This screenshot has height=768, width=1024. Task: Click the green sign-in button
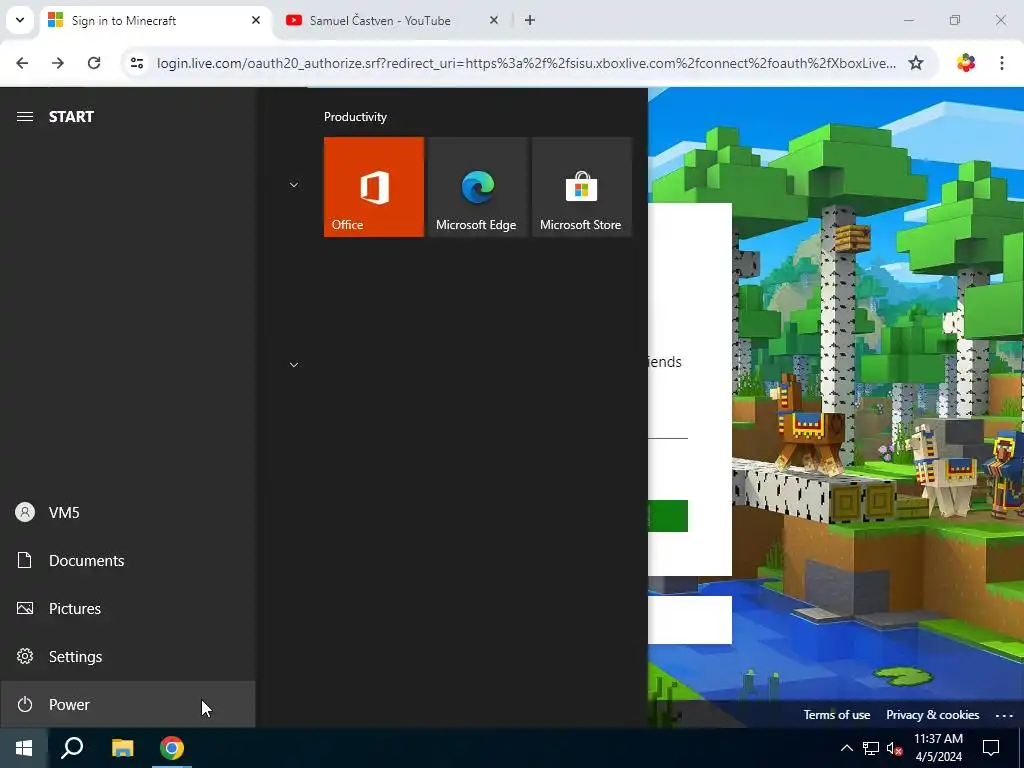tap(668, 516)
